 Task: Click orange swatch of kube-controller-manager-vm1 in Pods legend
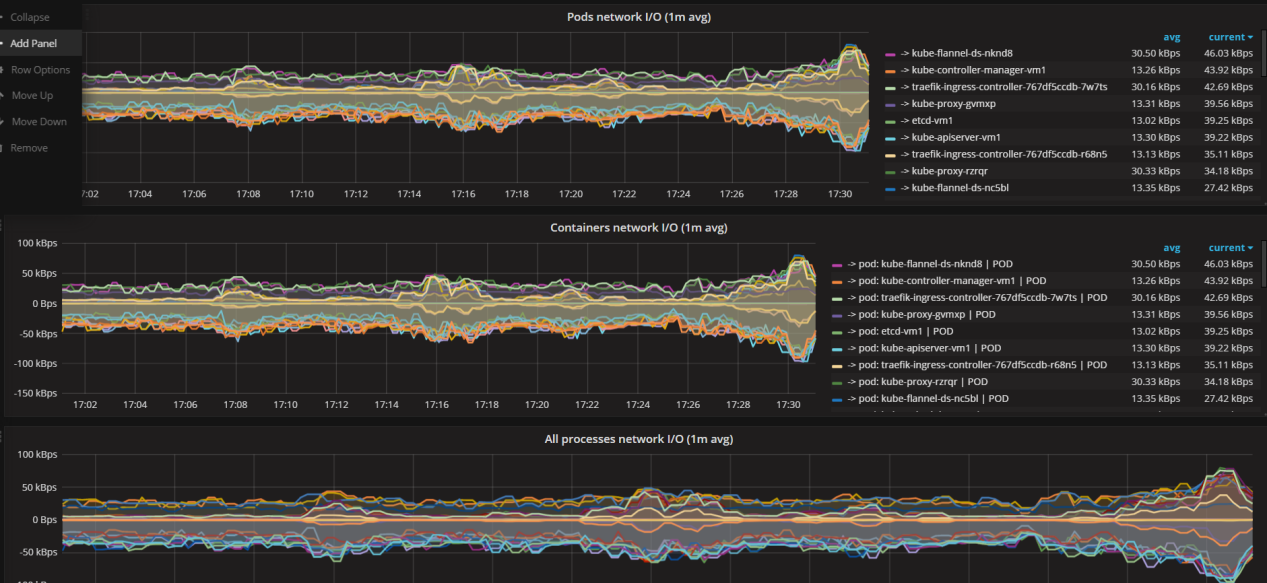[890, 70]
